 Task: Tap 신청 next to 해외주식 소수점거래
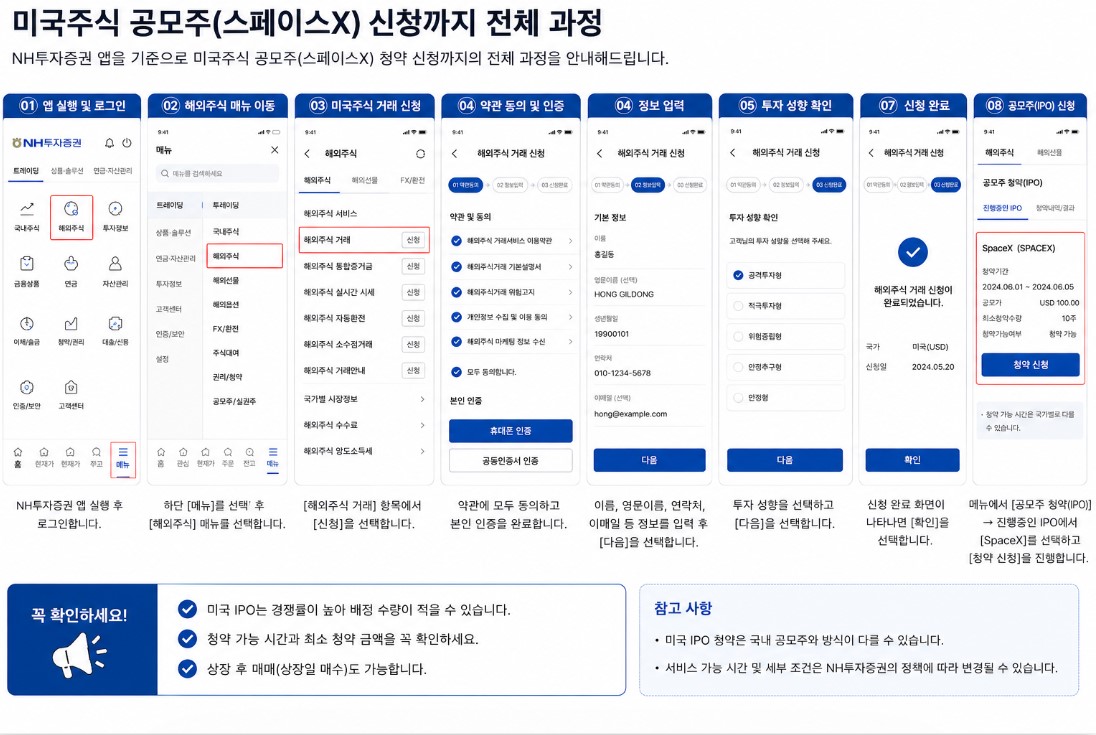414,344
